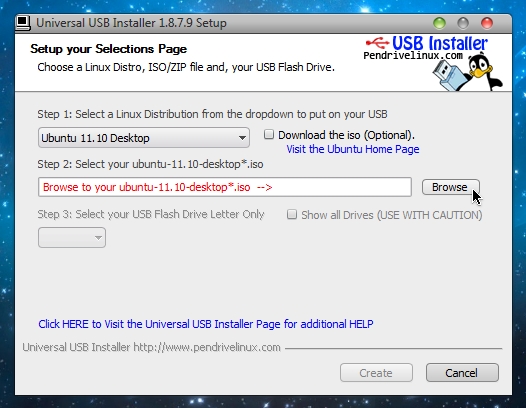This screenshot has height=408, width=526.
Task: Click the Create button
Action: (x=376, y=373)
